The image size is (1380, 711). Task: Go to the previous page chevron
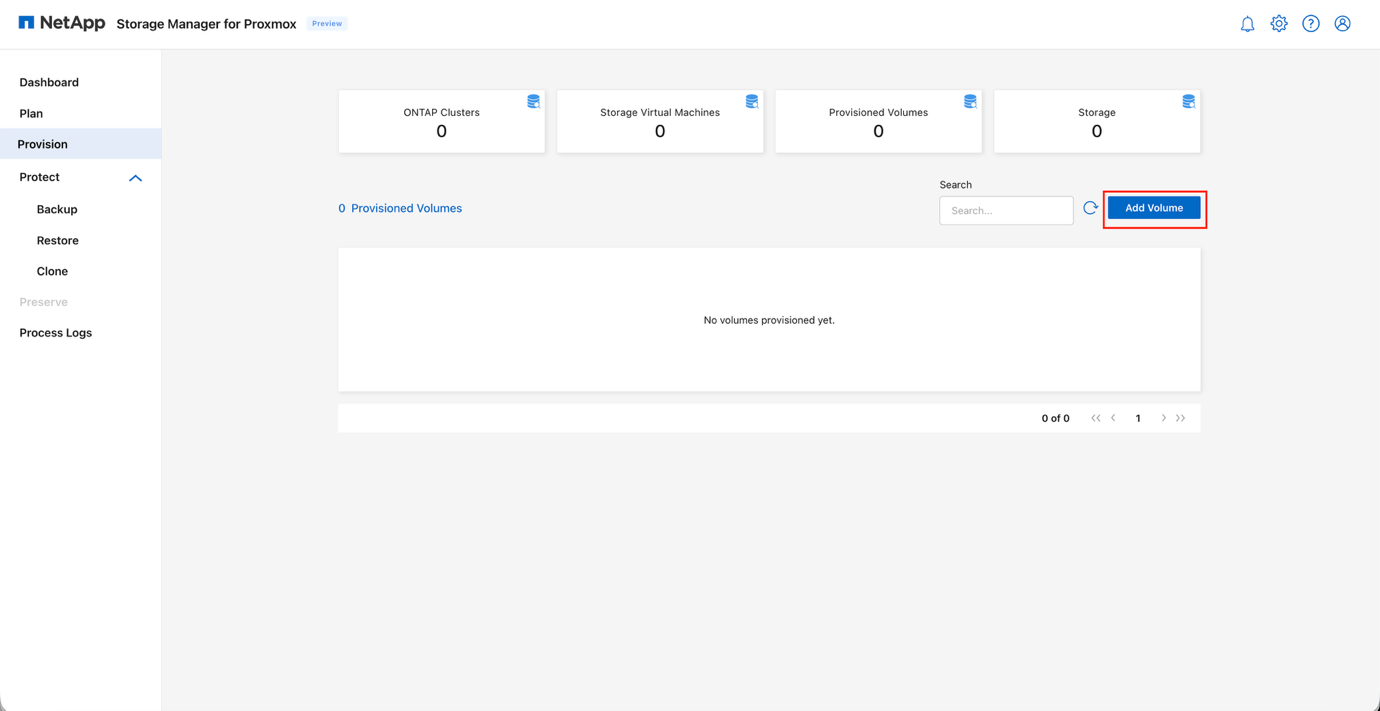coord(1113,418)
